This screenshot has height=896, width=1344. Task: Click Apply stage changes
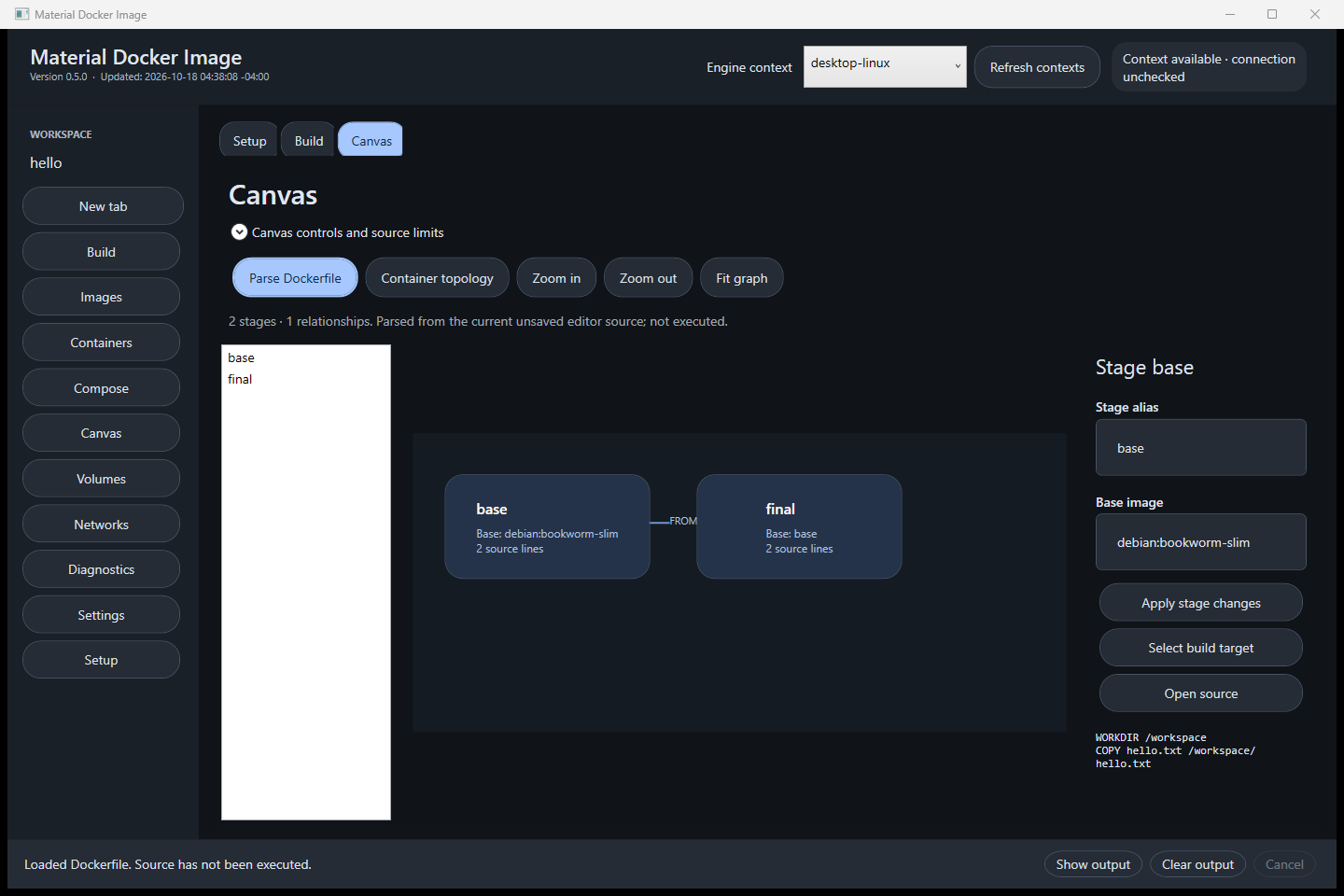(x=1200, y=603)
